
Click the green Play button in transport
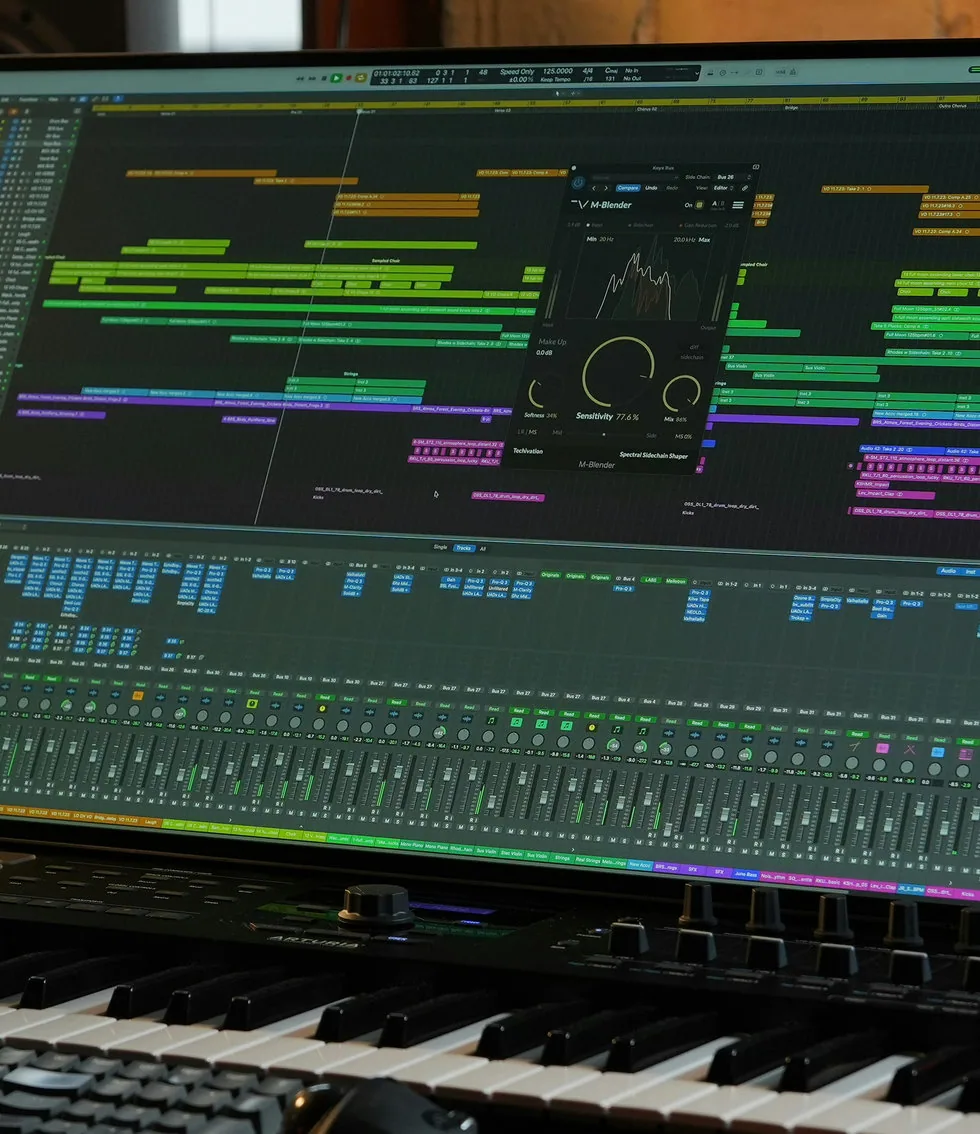[336, 77]
